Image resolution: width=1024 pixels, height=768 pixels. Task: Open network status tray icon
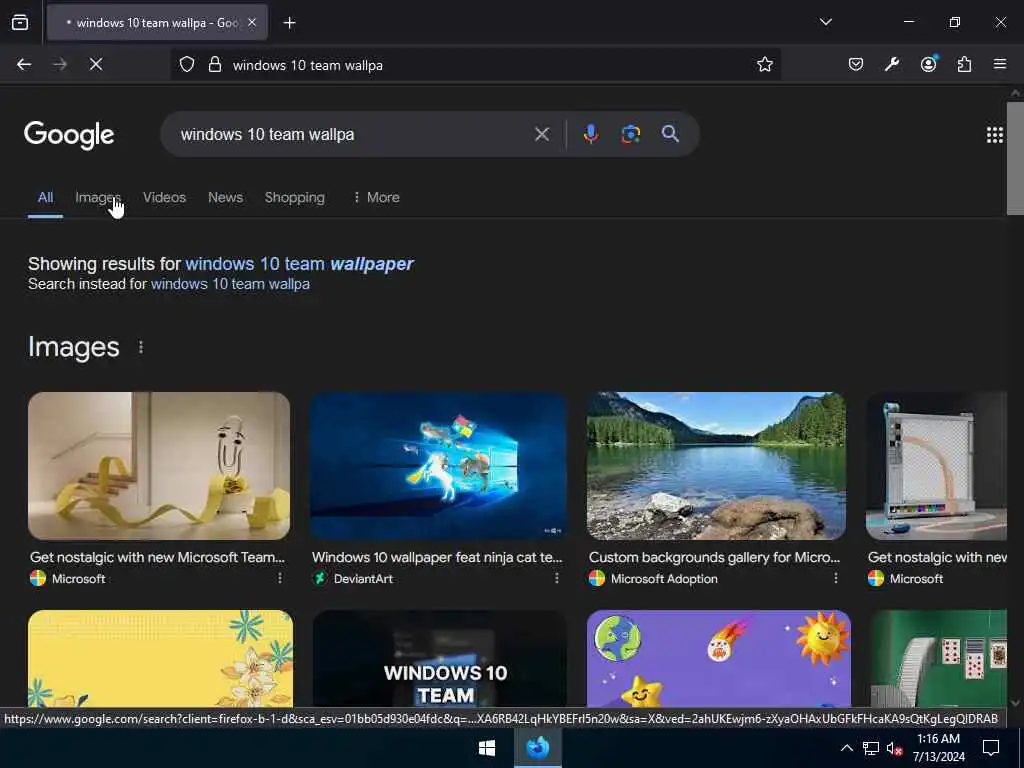(x=871, y=748)
